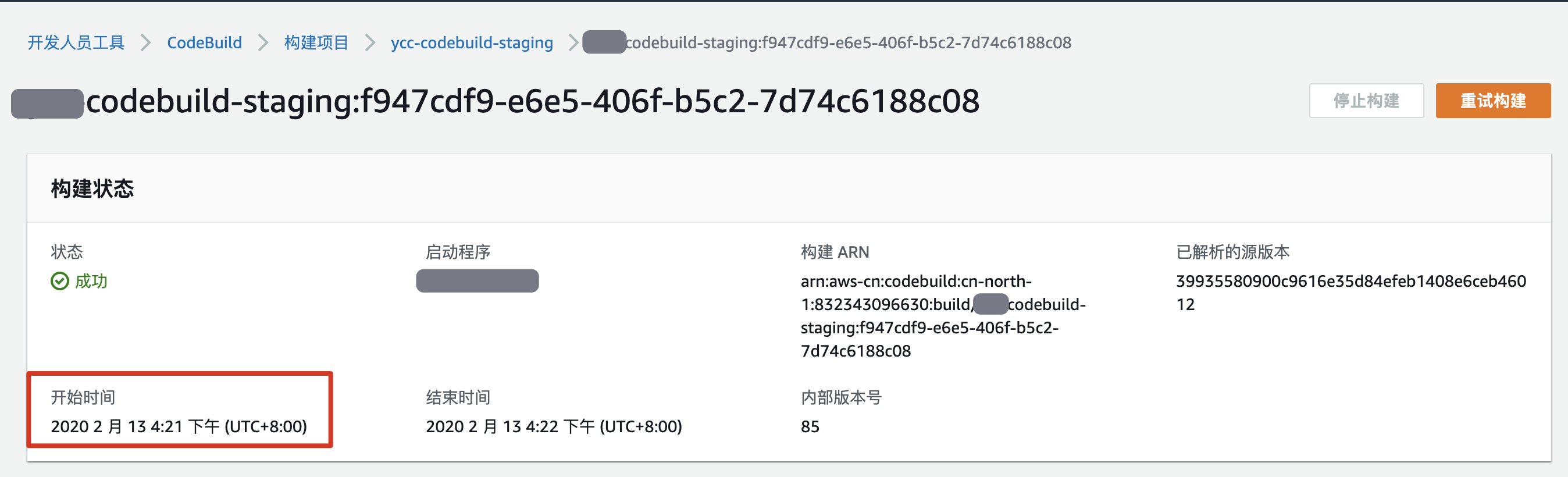Open the 开发人员工具 breadcrumb link
This screenshot has height=477, width=1568.
pos(76,42)
